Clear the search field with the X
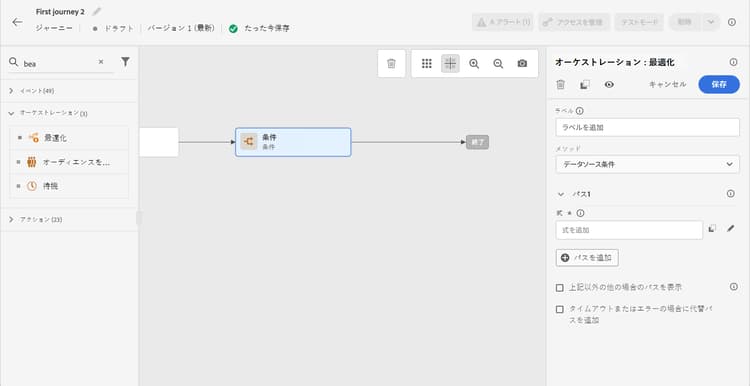The image size is (750, 386). click(x=101, y=62)
